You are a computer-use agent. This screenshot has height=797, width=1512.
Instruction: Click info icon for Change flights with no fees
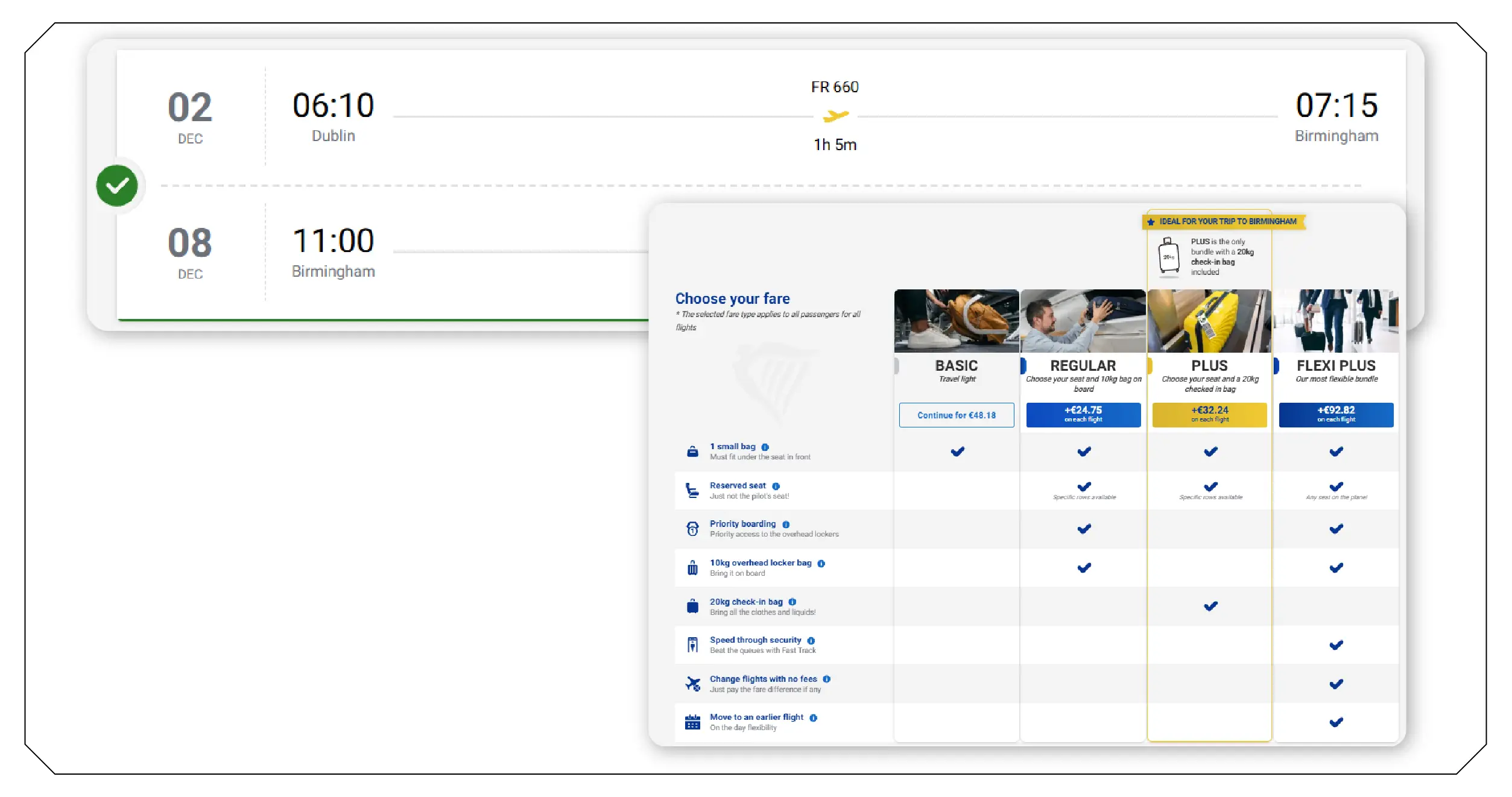click(826, 679)
